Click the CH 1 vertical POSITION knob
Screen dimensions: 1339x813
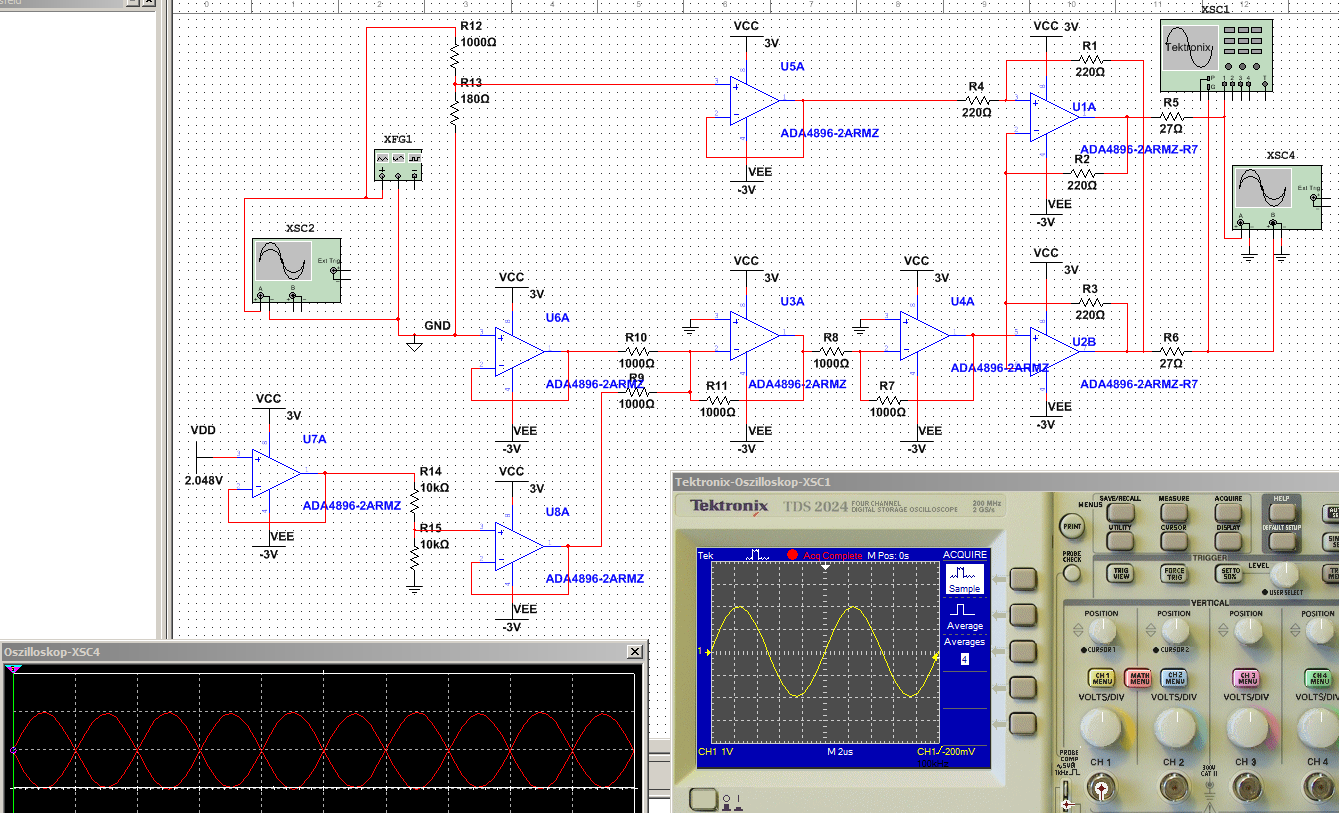tap(1101, 631)
